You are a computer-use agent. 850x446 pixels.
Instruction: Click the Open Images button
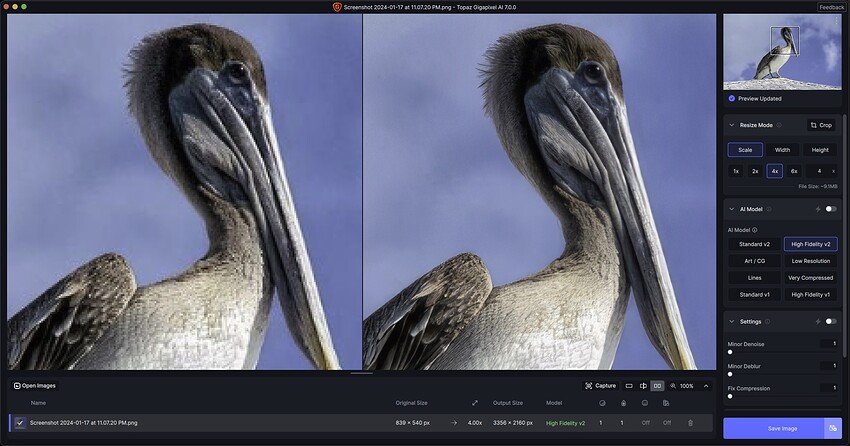[x=35, y=385]
